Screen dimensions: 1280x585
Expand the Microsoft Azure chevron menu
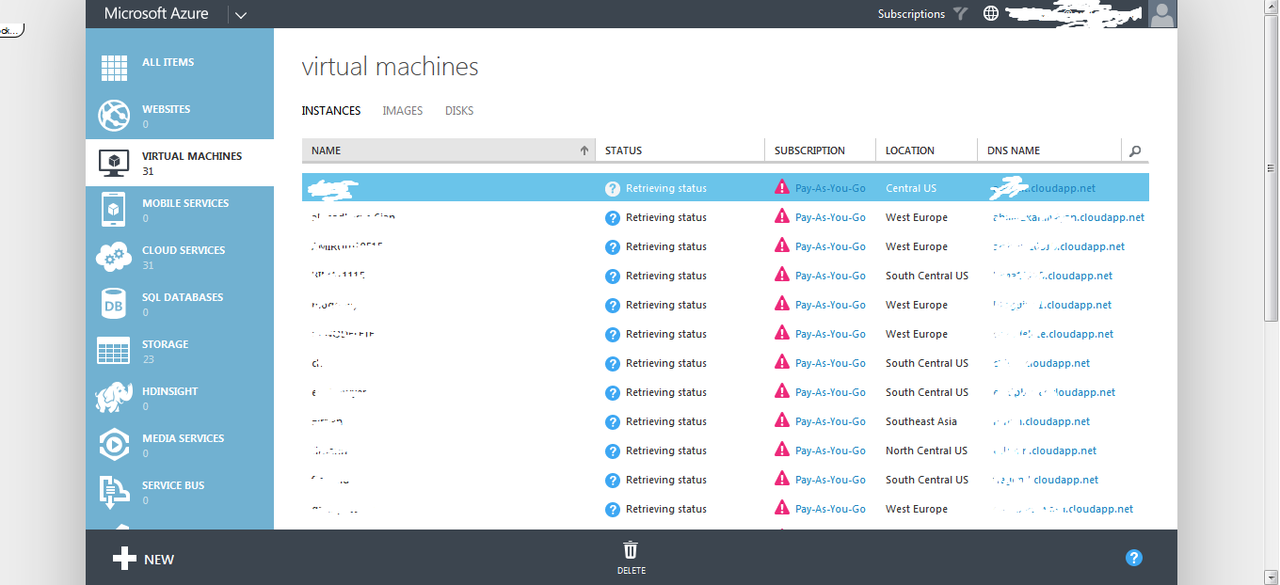click(x=241, y=15)
